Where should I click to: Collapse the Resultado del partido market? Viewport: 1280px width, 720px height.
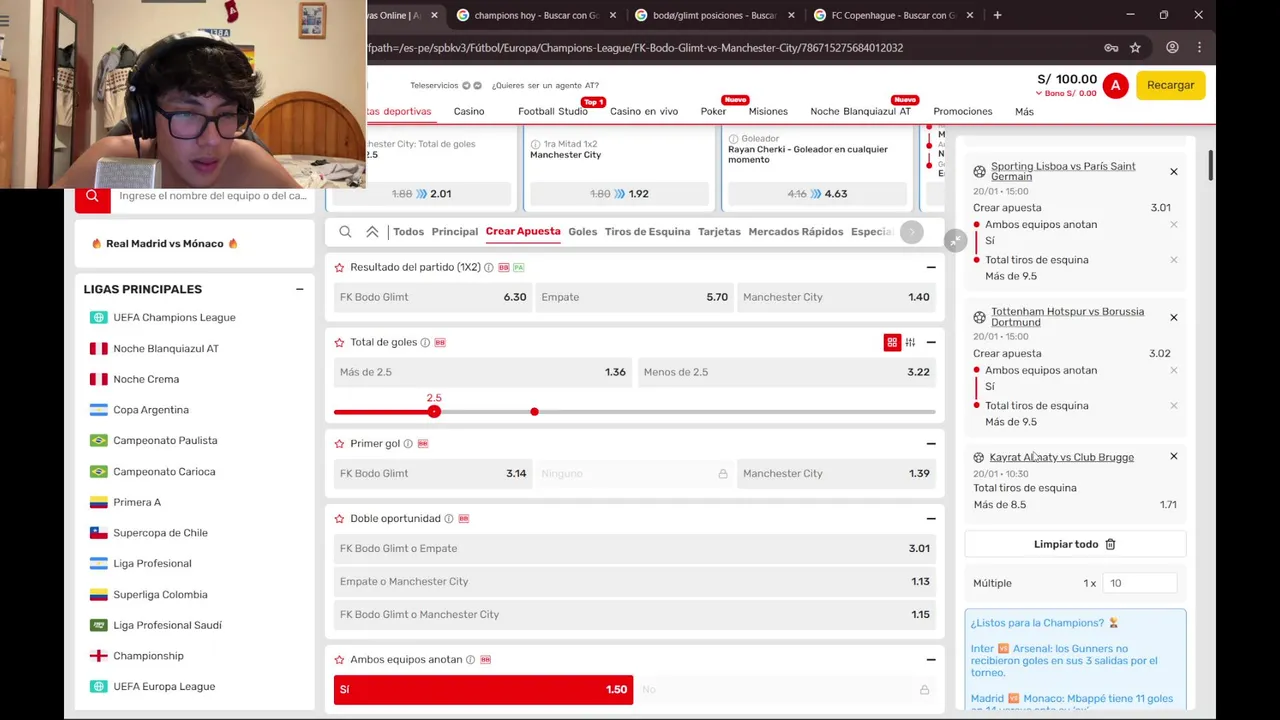931,268
